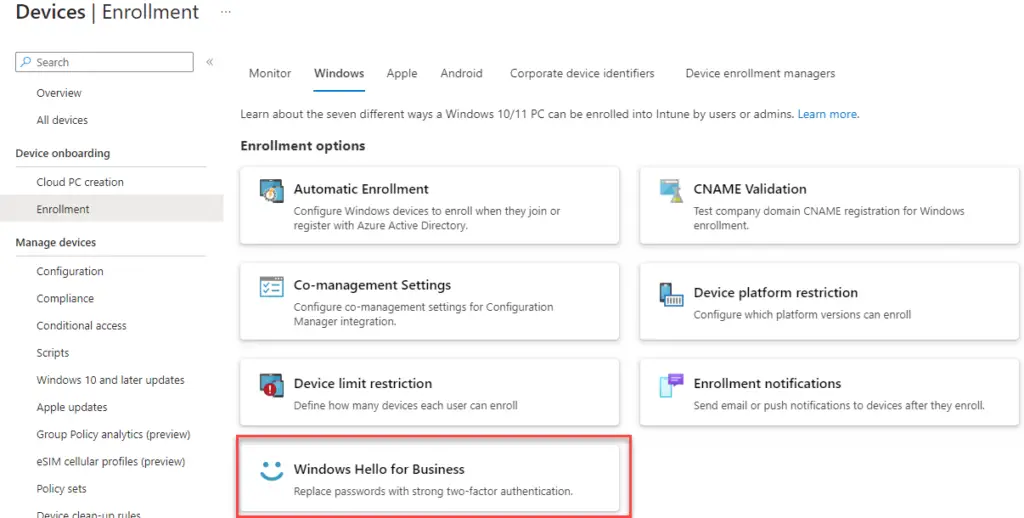Open Device enrollment managers tab
The height and width of the screenshot is (518, 1024).
pyautogui.click(x=760, y=73)
